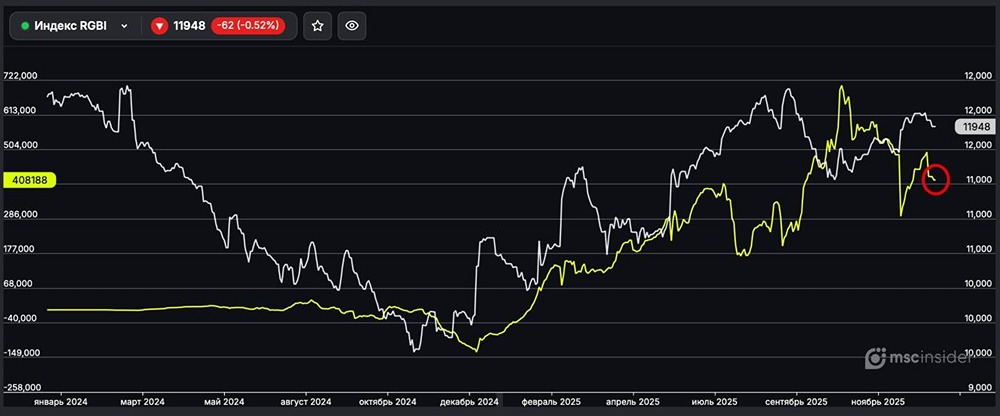This screenshot has width=1000, height=416.
Task: Add Индекс RGBI to favorites with star
Action: (317, 26)
